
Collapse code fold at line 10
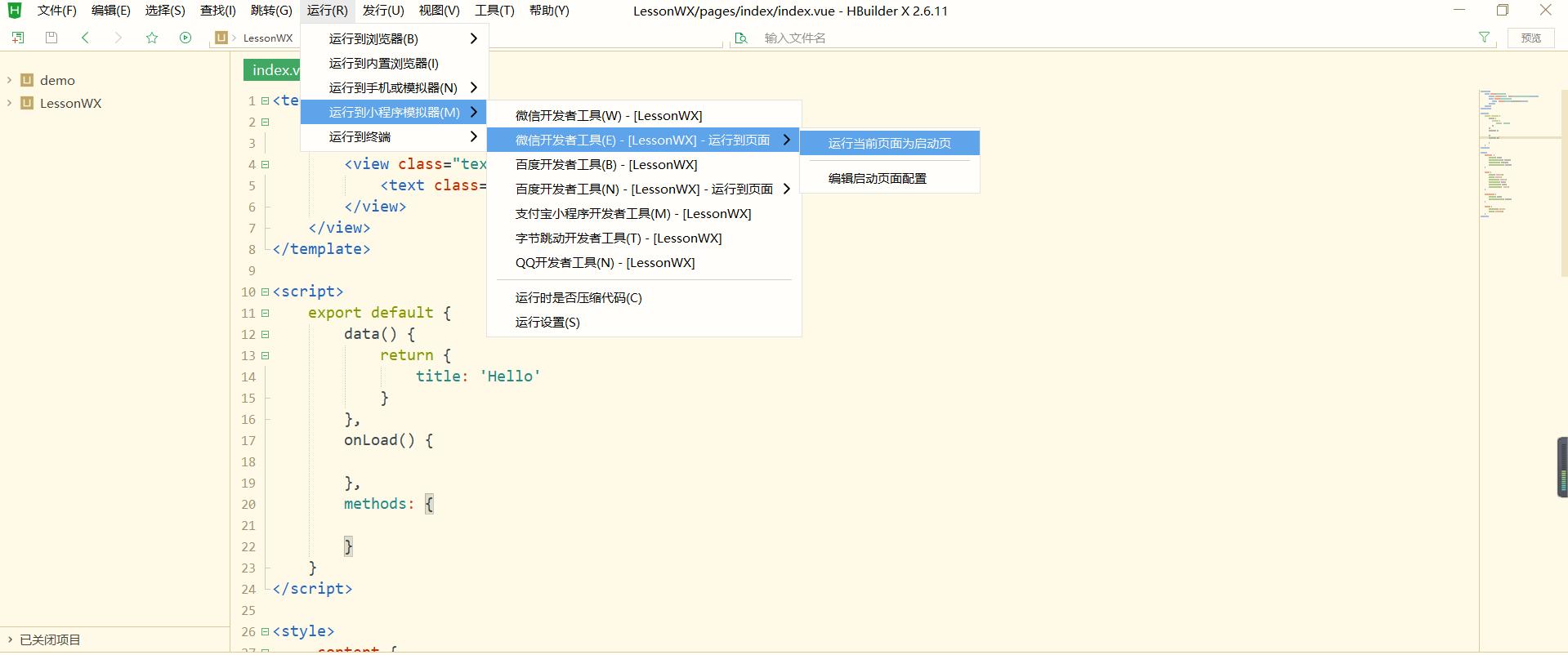pos(265,292)
